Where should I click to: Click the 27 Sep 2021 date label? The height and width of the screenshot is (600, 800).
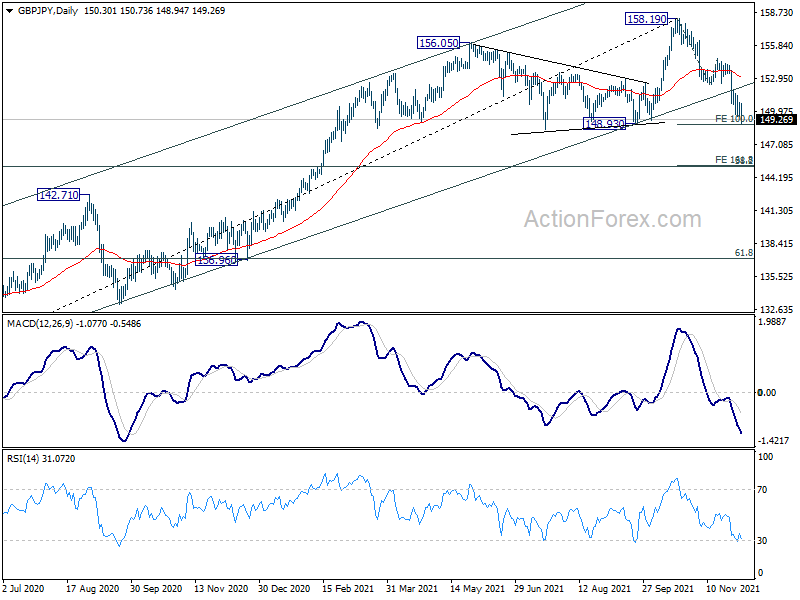(668, 589)
